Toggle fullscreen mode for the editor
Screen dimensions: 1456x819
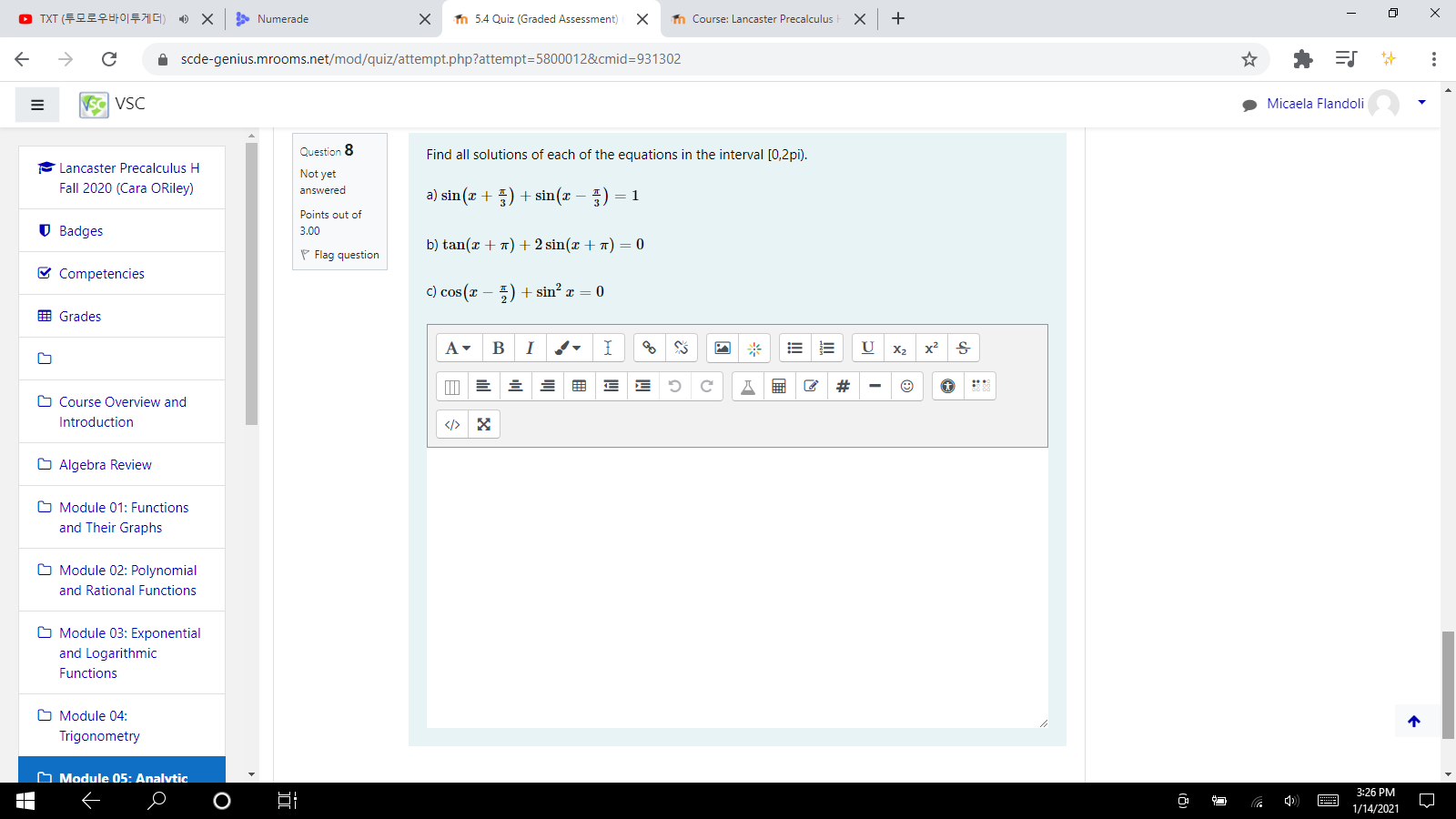coord(483,424)
